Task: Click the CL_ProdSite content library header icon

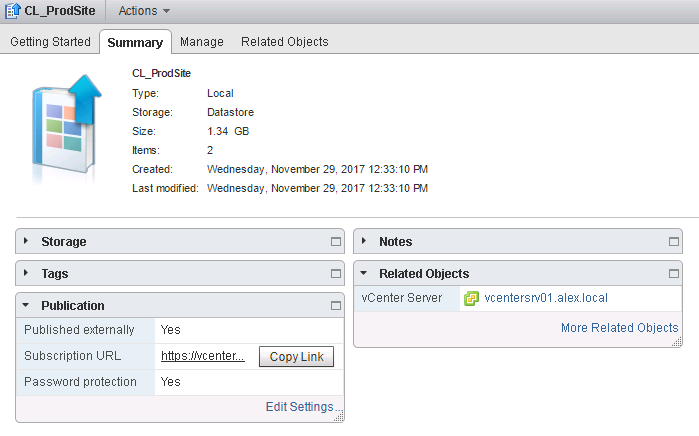Action: click(14, 11)
